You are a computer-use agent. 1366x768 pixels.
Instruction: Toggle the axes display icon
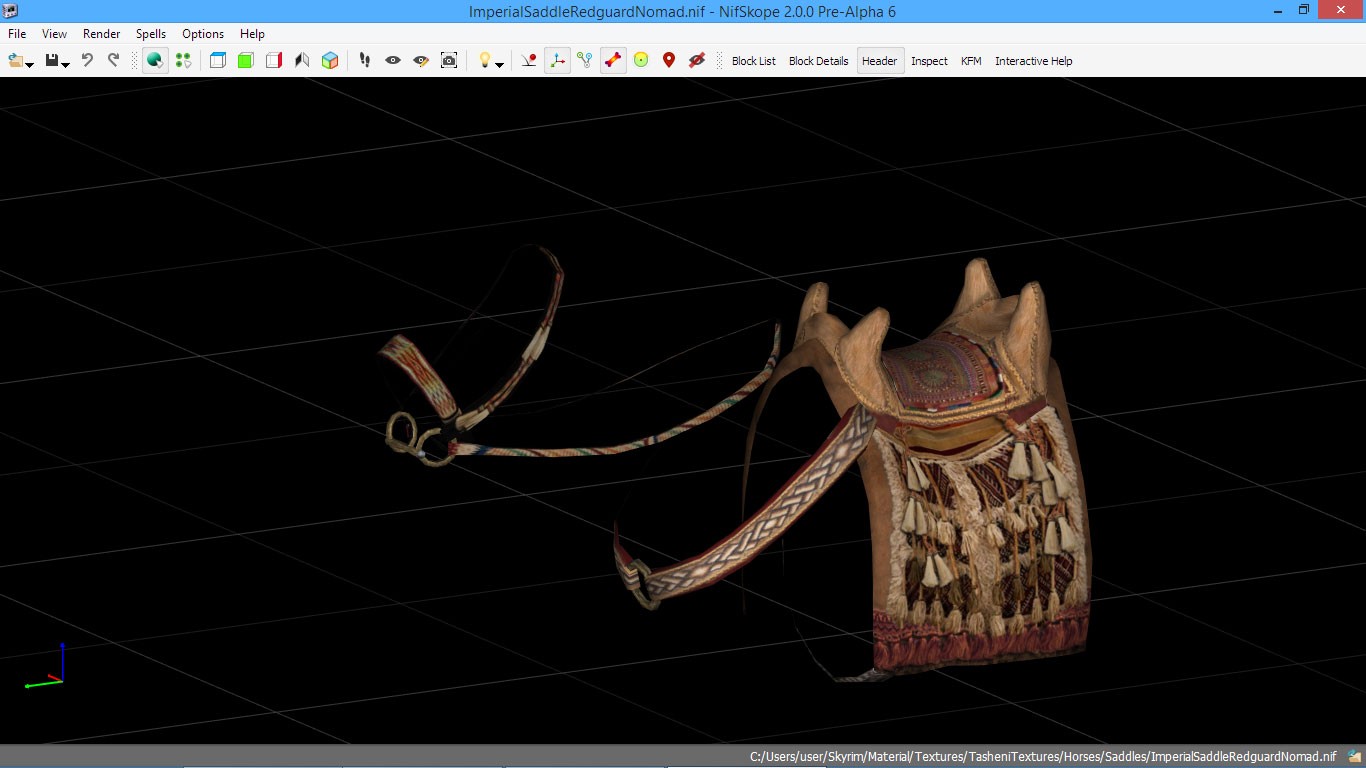click(557, 60)
